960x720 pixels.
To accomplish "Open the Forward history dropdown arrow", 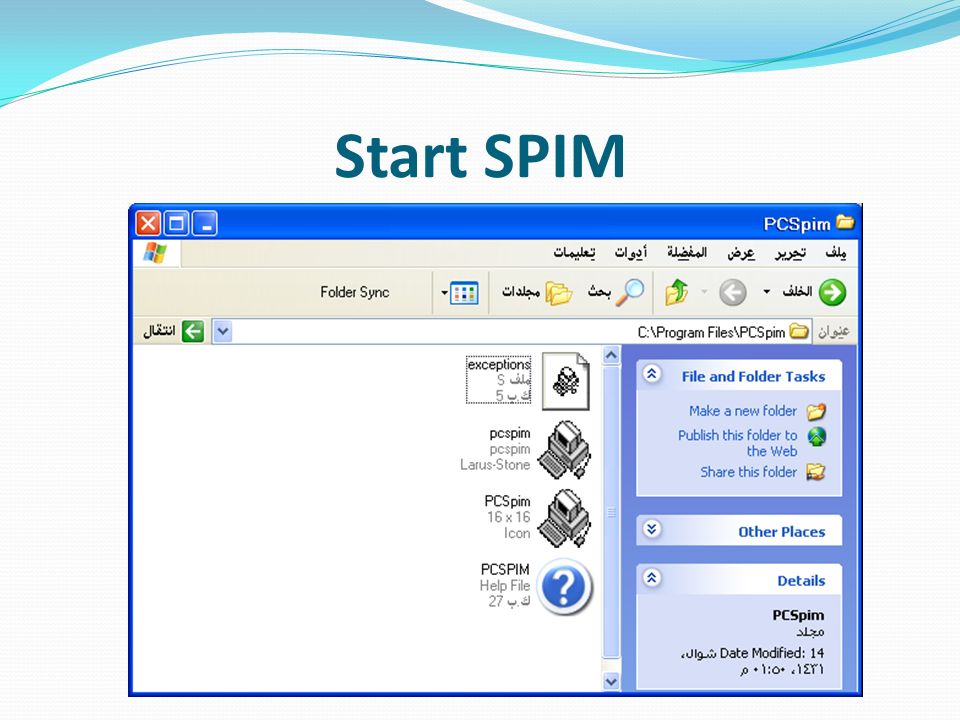I will 704,291.
